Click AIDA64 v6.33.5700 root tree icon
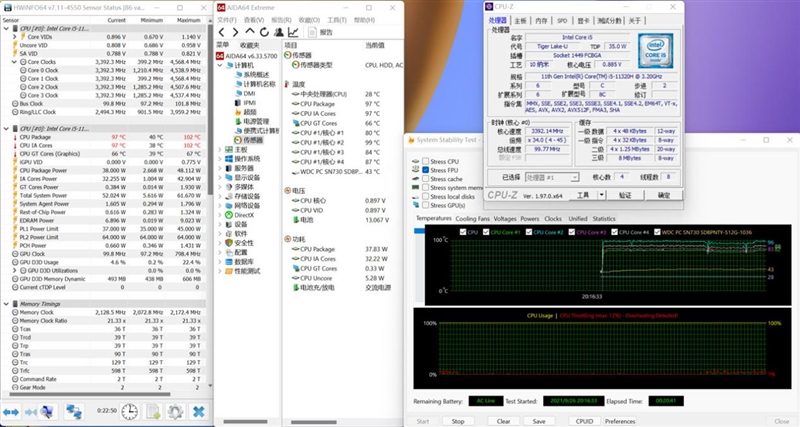 click(220, 56)
